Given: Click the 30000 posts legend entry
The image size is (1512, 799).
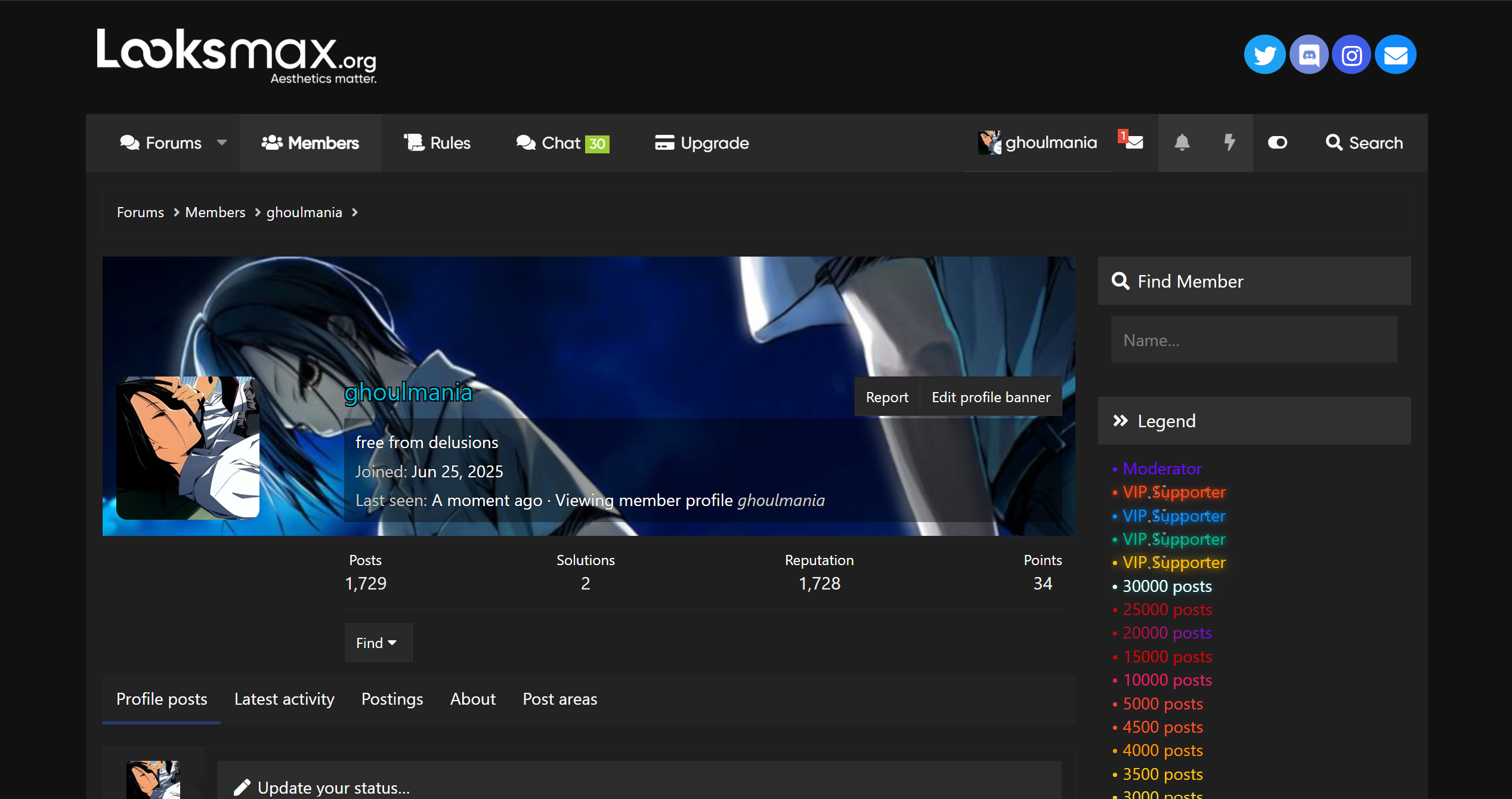Looking at the screenshot, I should pyautogui.click(x=1167, y=587).
